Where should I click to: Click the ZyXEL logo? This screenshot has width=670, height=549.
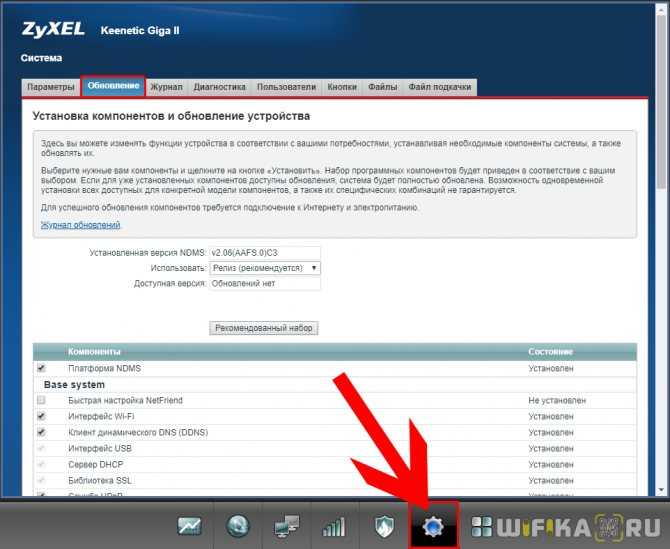pyautogui.click(x=53, y=30)
